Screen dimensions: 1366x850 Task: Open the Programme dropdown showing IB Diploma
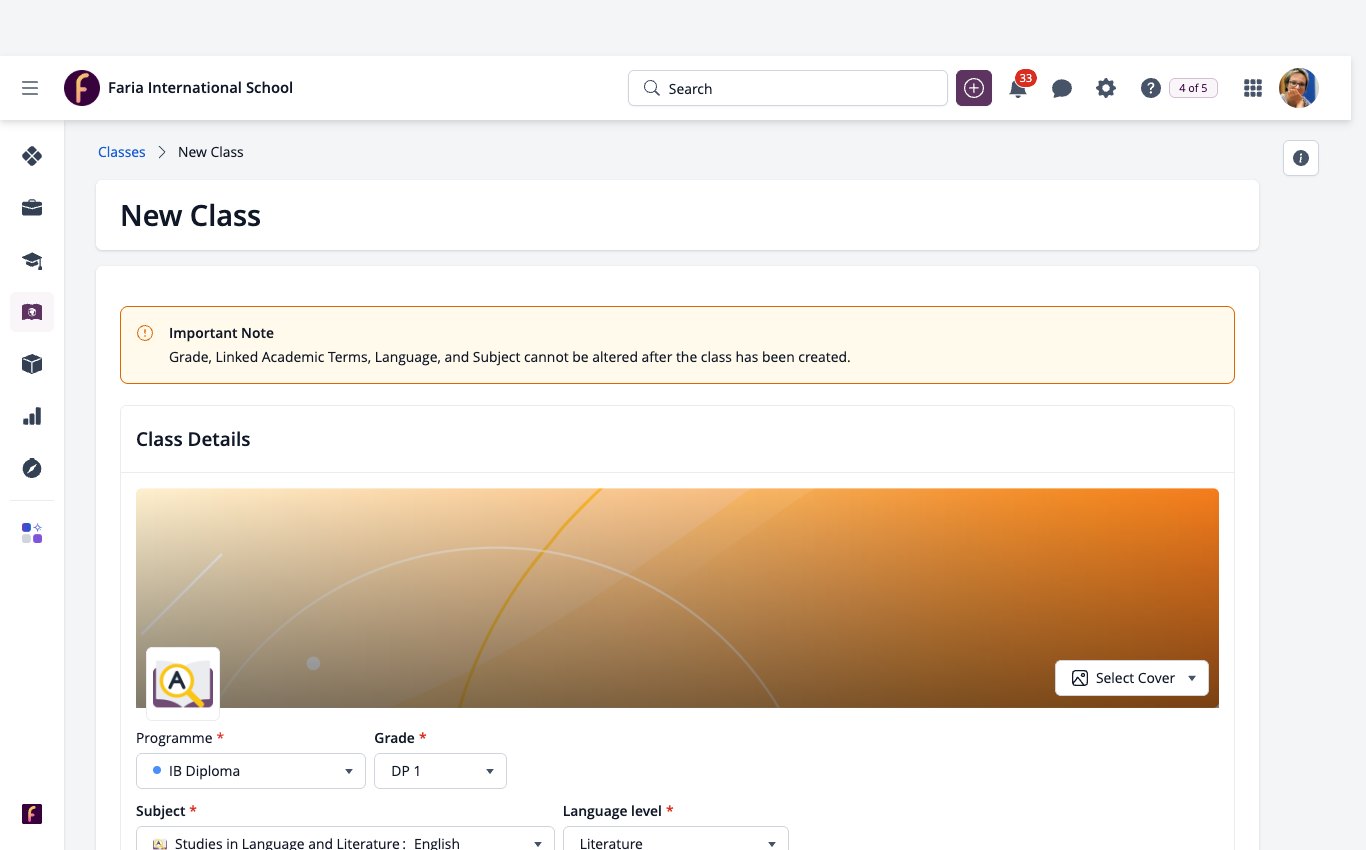click(x=251, y=771)
